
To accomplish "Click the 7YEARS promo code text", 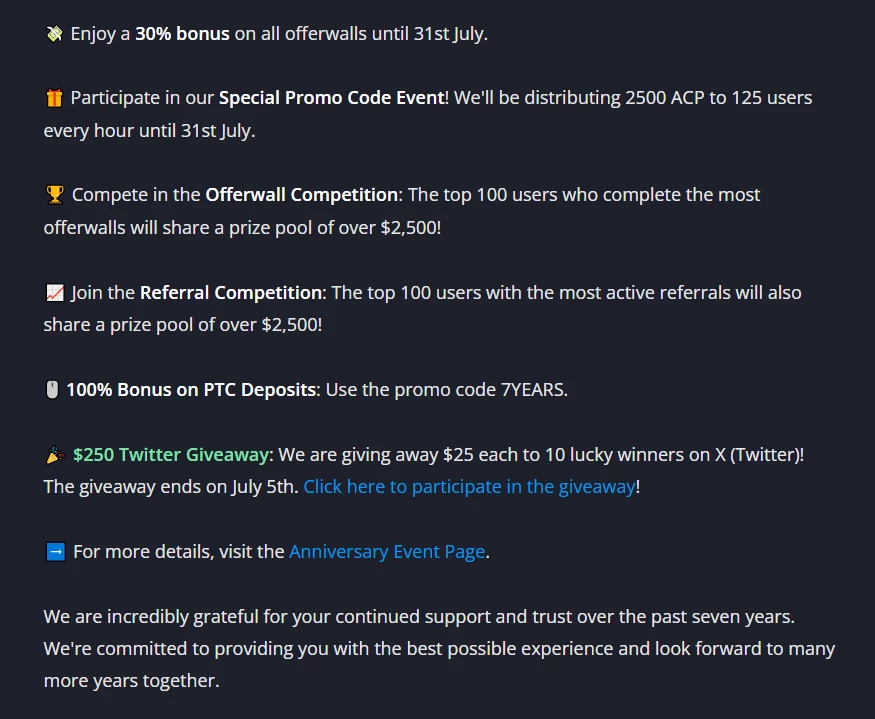I will [533, 390].
